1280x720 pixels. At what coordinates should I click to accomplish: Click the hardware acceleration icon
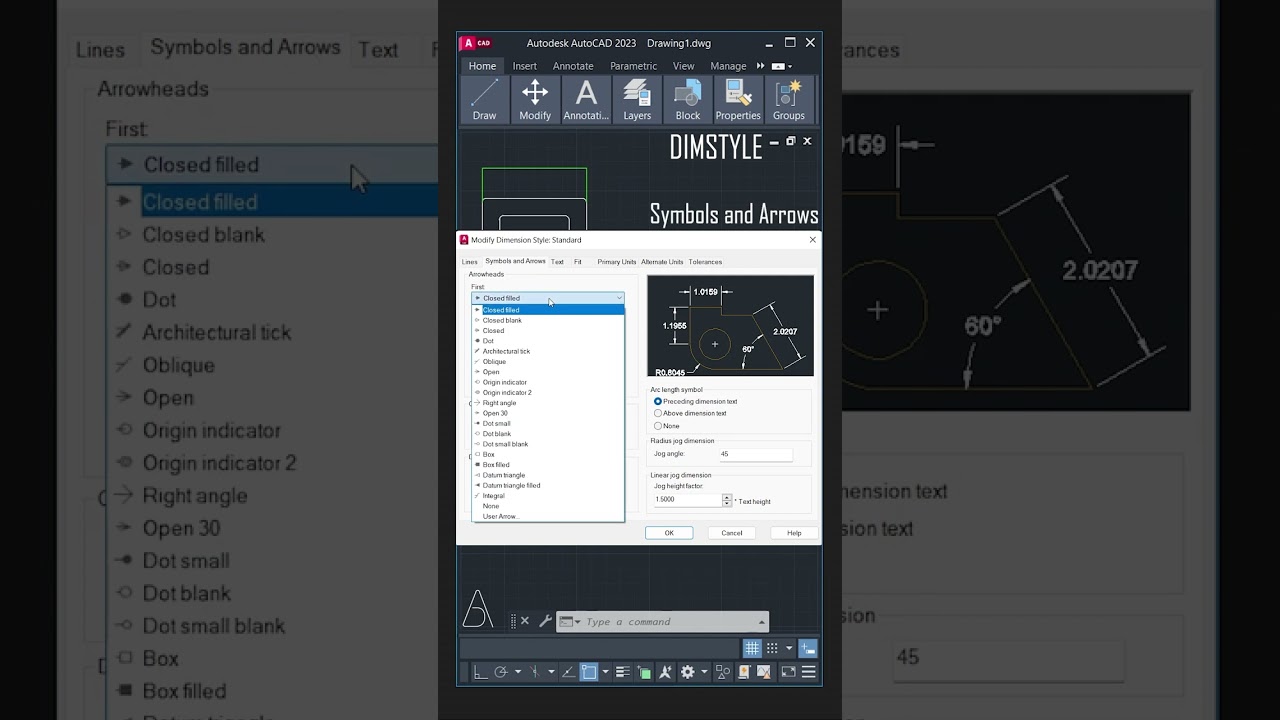[x=744, y=672]
